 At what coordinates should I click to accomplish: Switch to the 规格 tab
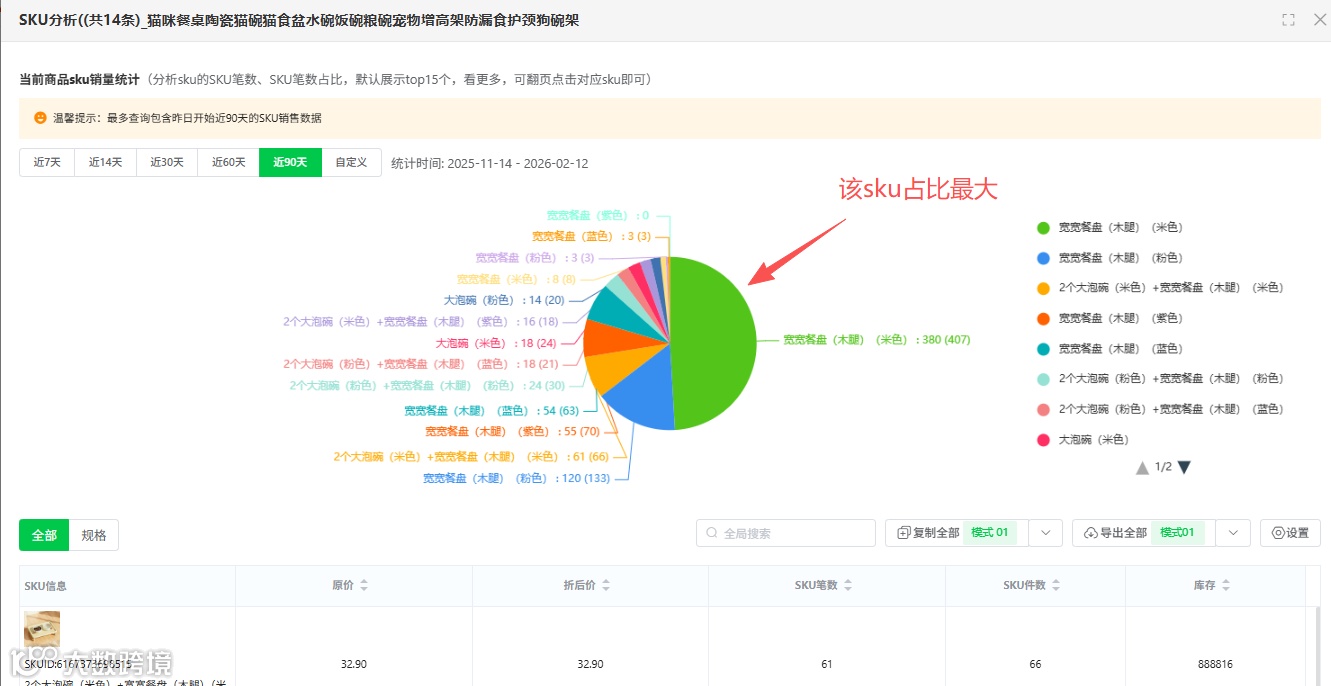(94, 535)
